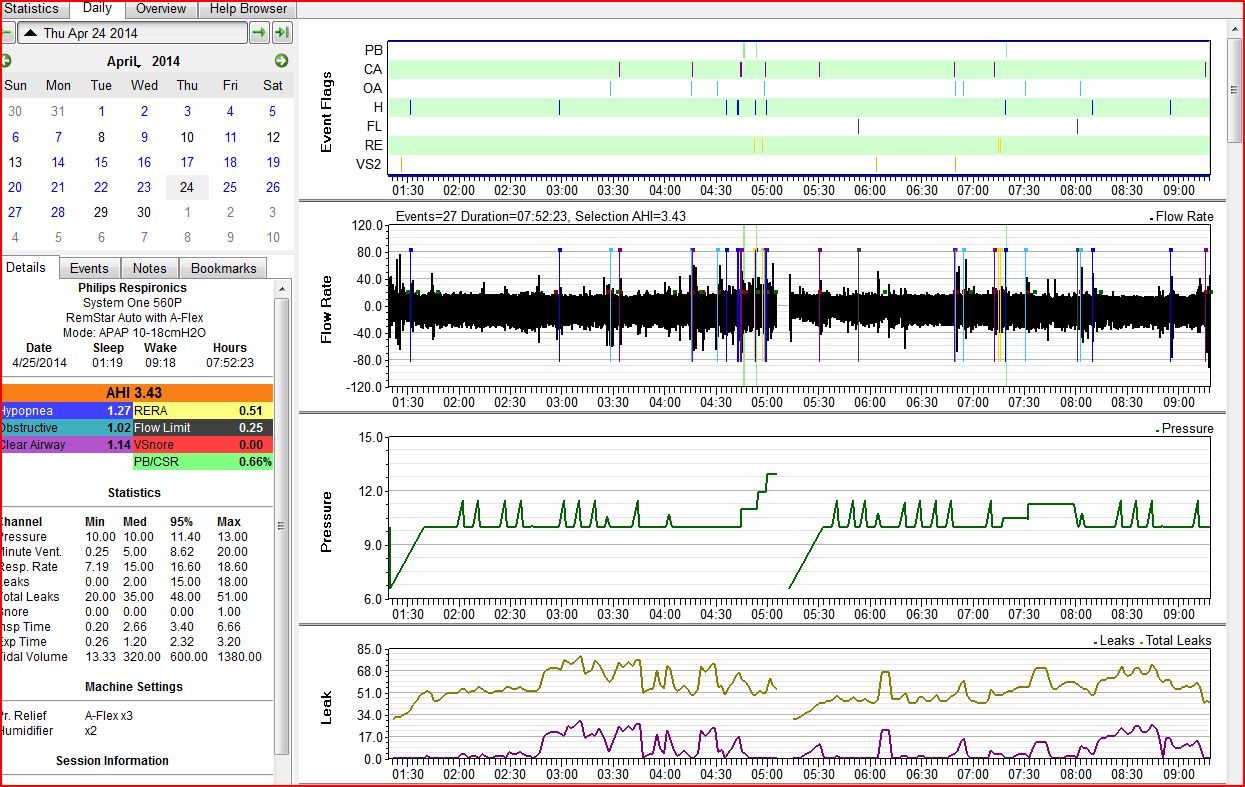Pick day 25 in the calendar
The image size is (1245, 787).
coord(230,187)
